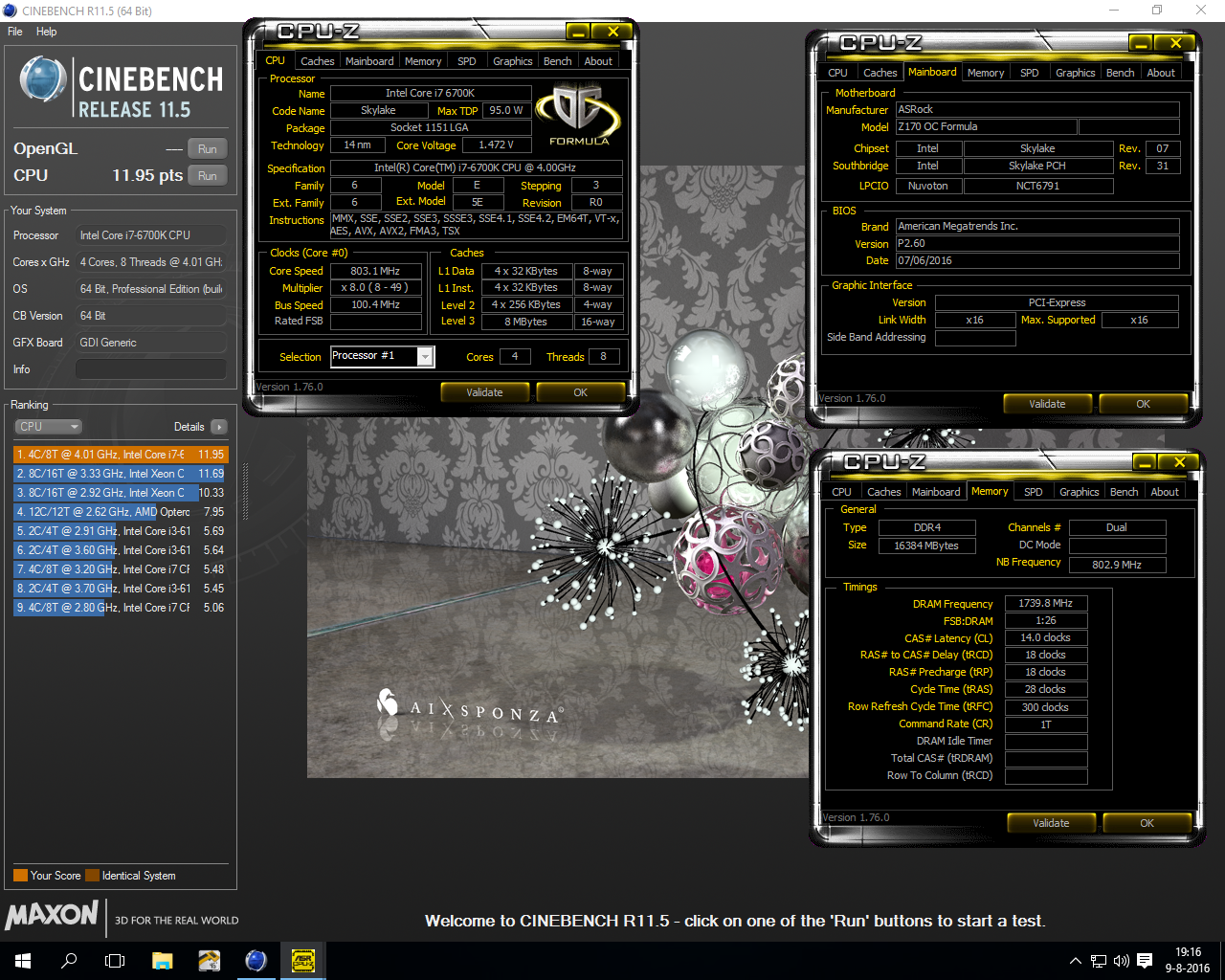The height and width of the screenshot is (980, 1225).
Task: Click the ASRock CPU-Z taskbar icon
Action: click(x=302, y=961)
